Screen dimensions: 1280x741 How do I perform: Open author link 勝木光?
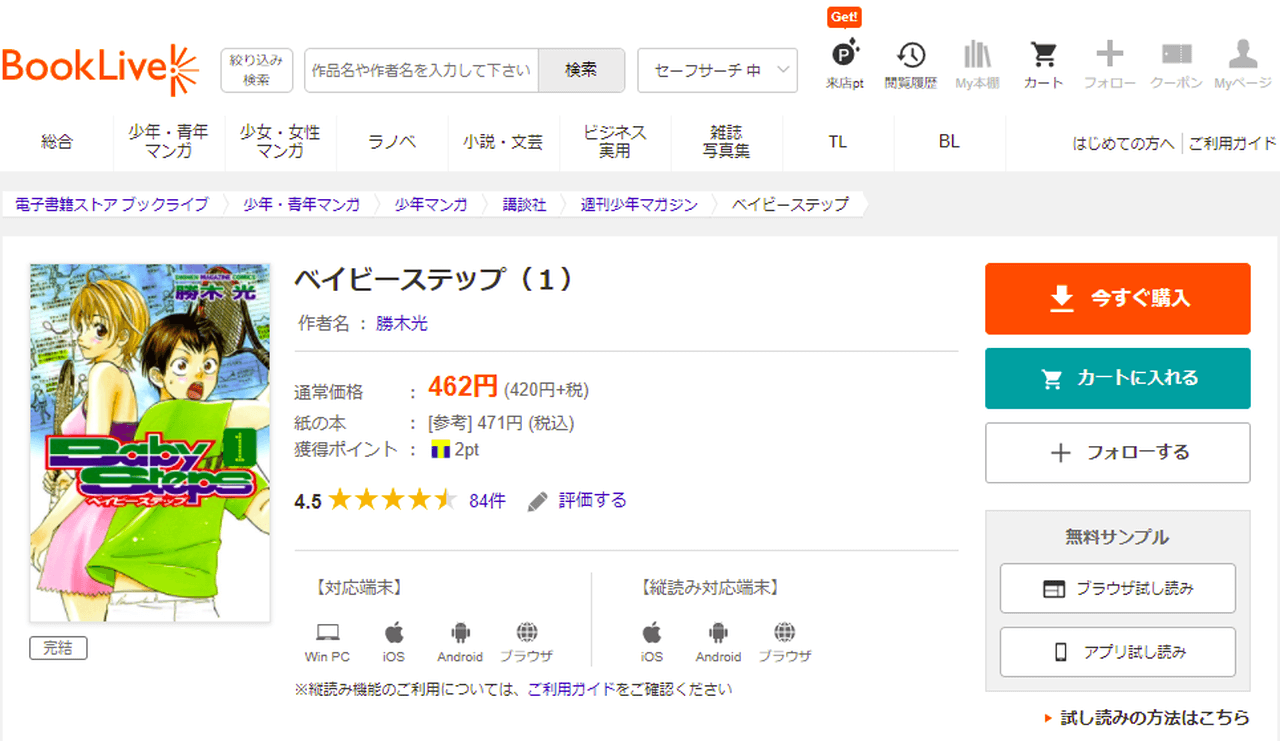click(x=402, y=324)
